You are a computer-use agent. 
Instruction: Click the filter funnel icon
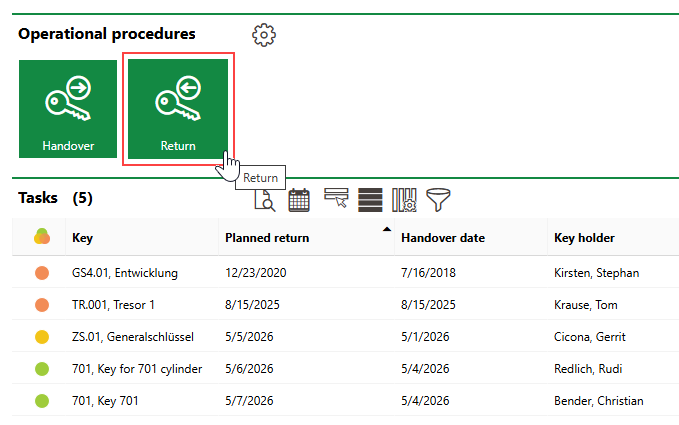point(438,200)
